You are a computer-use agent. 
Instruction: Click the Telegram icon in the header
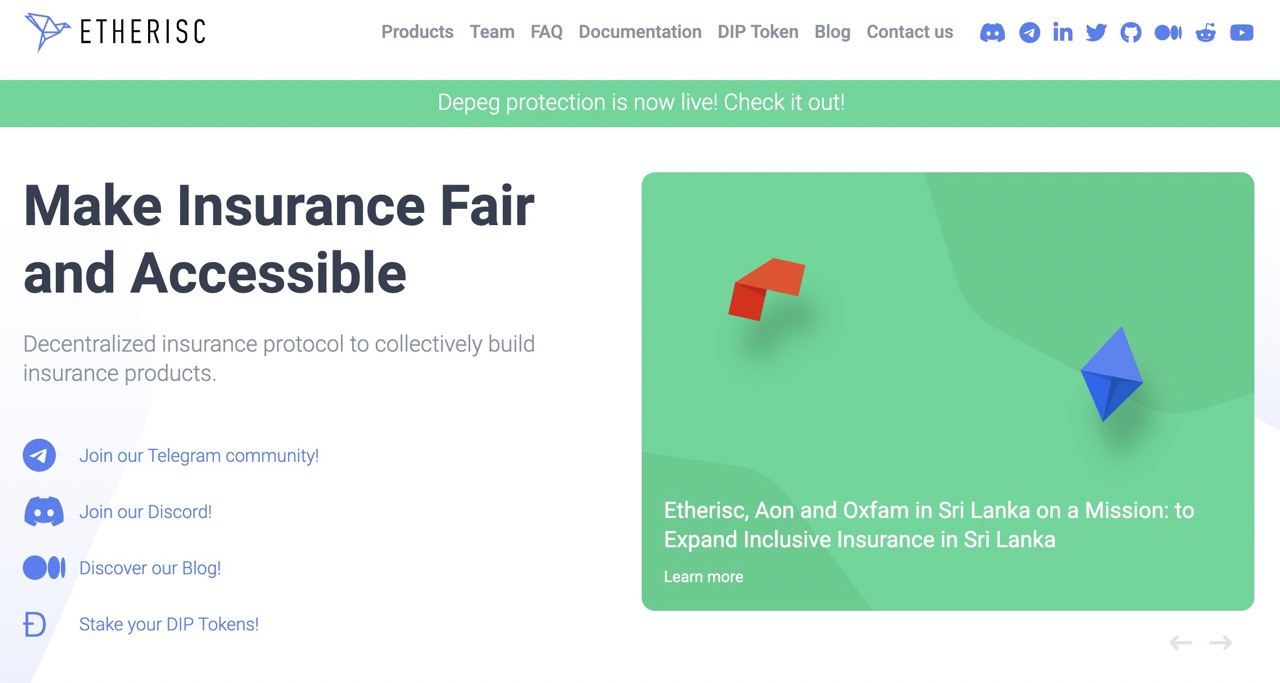tap(1030, 32)
